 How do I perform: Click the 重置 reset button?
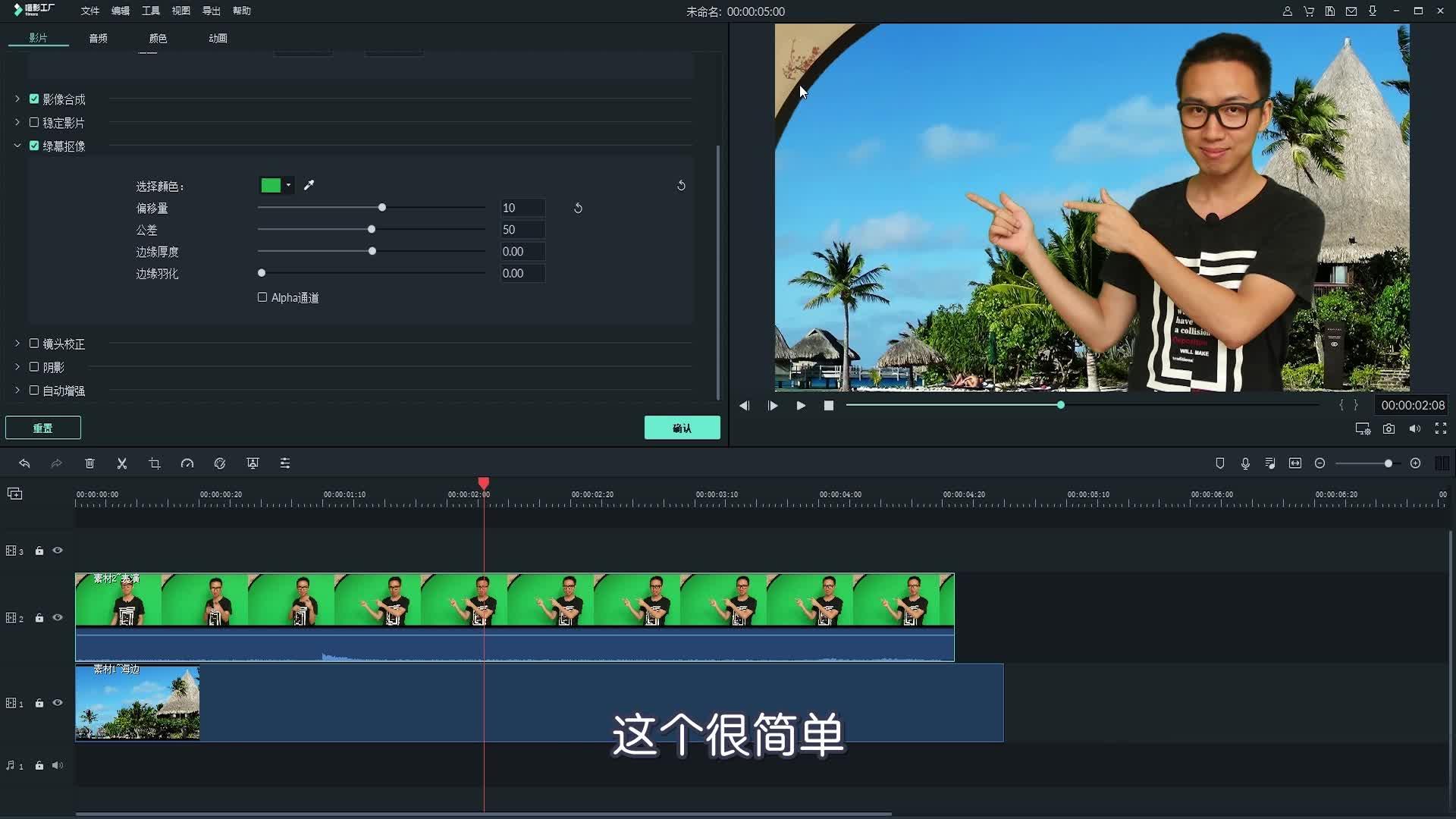pos(43,428)
